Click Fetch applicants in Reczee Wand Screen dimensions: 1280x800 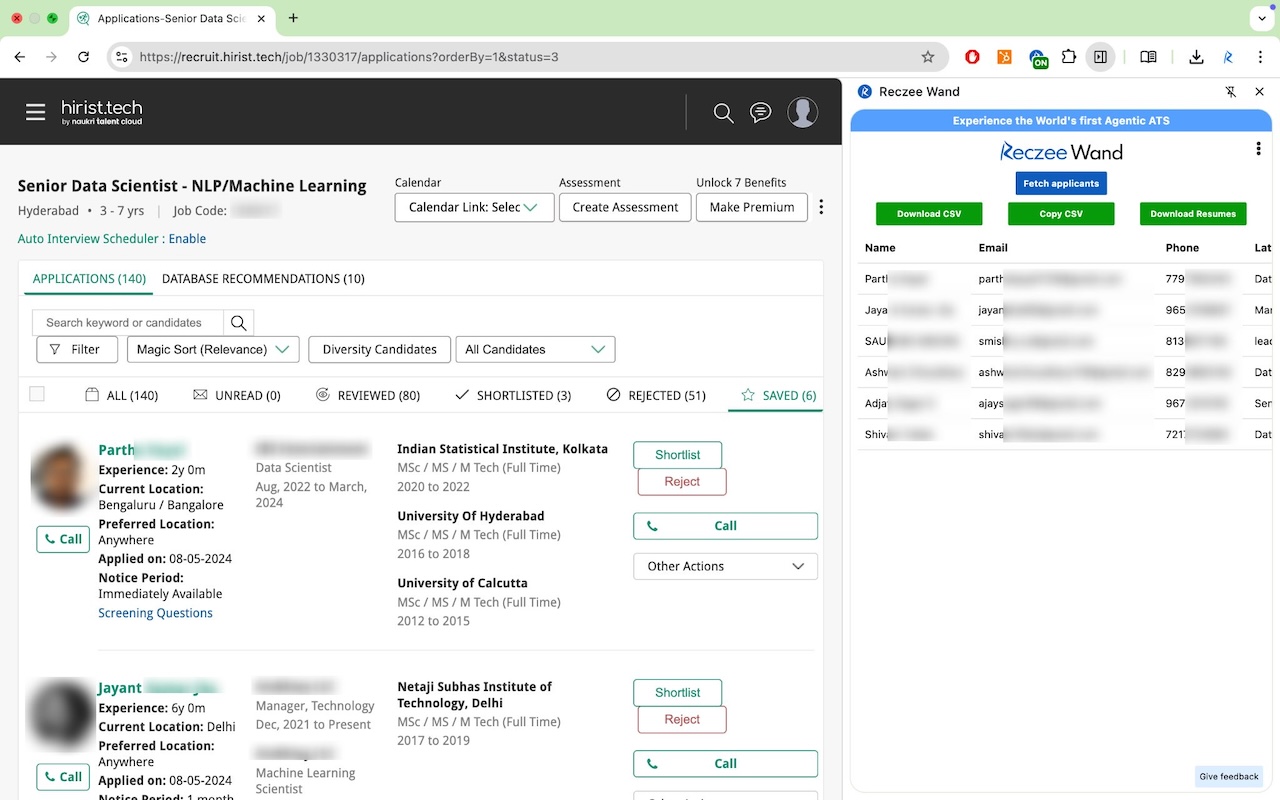1061,183
